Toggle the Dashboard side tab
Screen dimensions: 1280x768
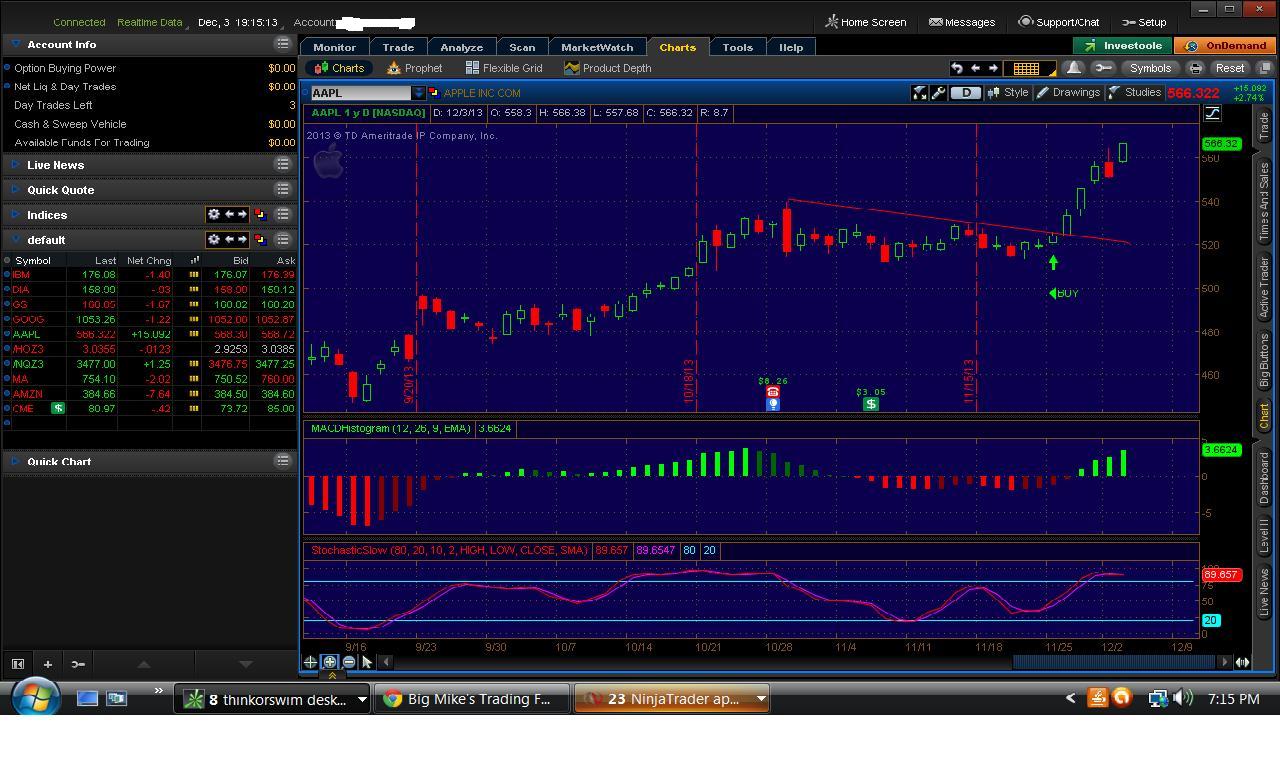(1264, 476)
